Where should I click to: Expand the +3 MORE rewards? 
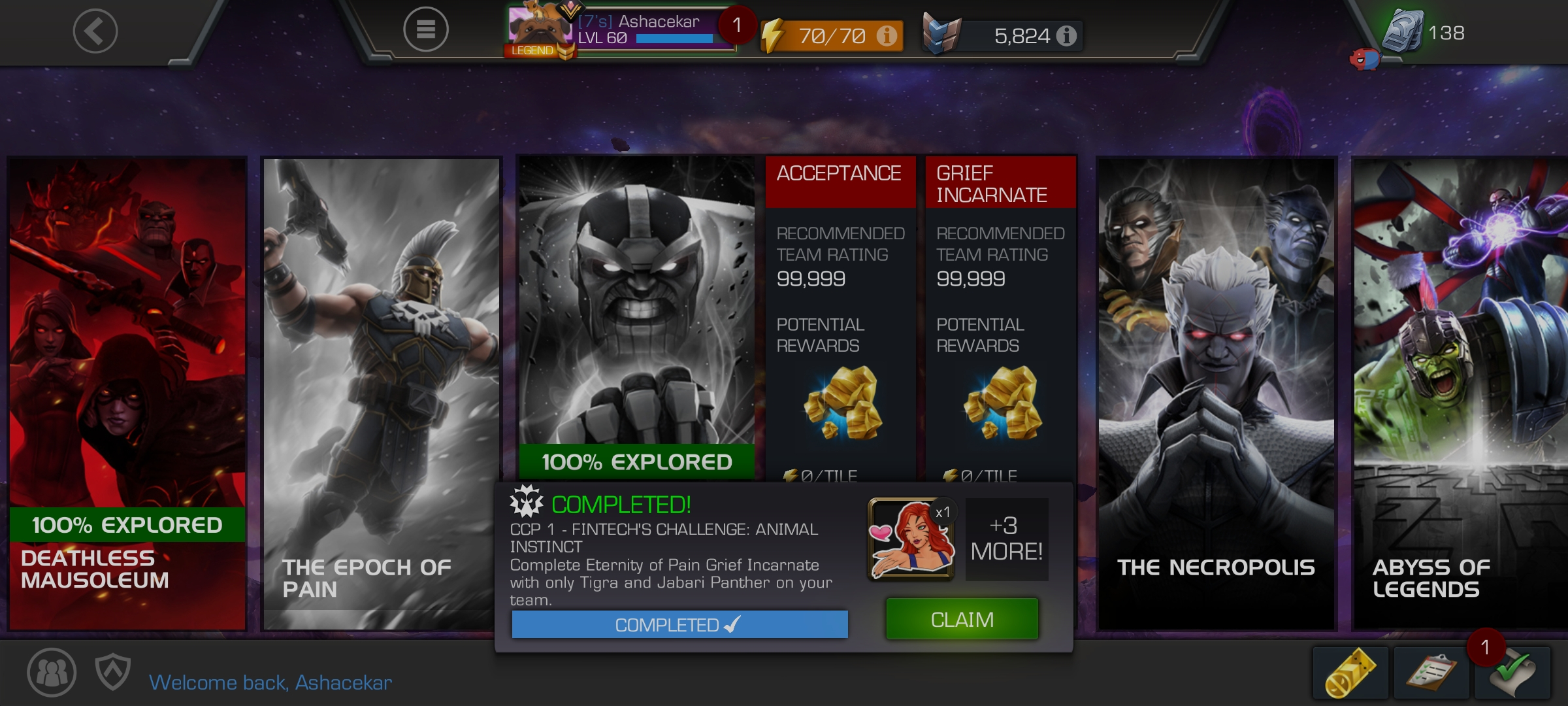click(x=1007, y=539)
